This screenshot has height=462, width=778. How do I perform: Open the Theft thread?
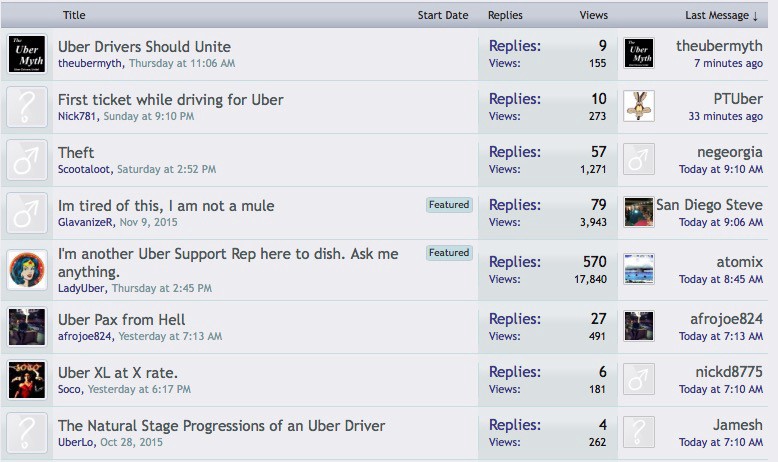coord(76,152)
